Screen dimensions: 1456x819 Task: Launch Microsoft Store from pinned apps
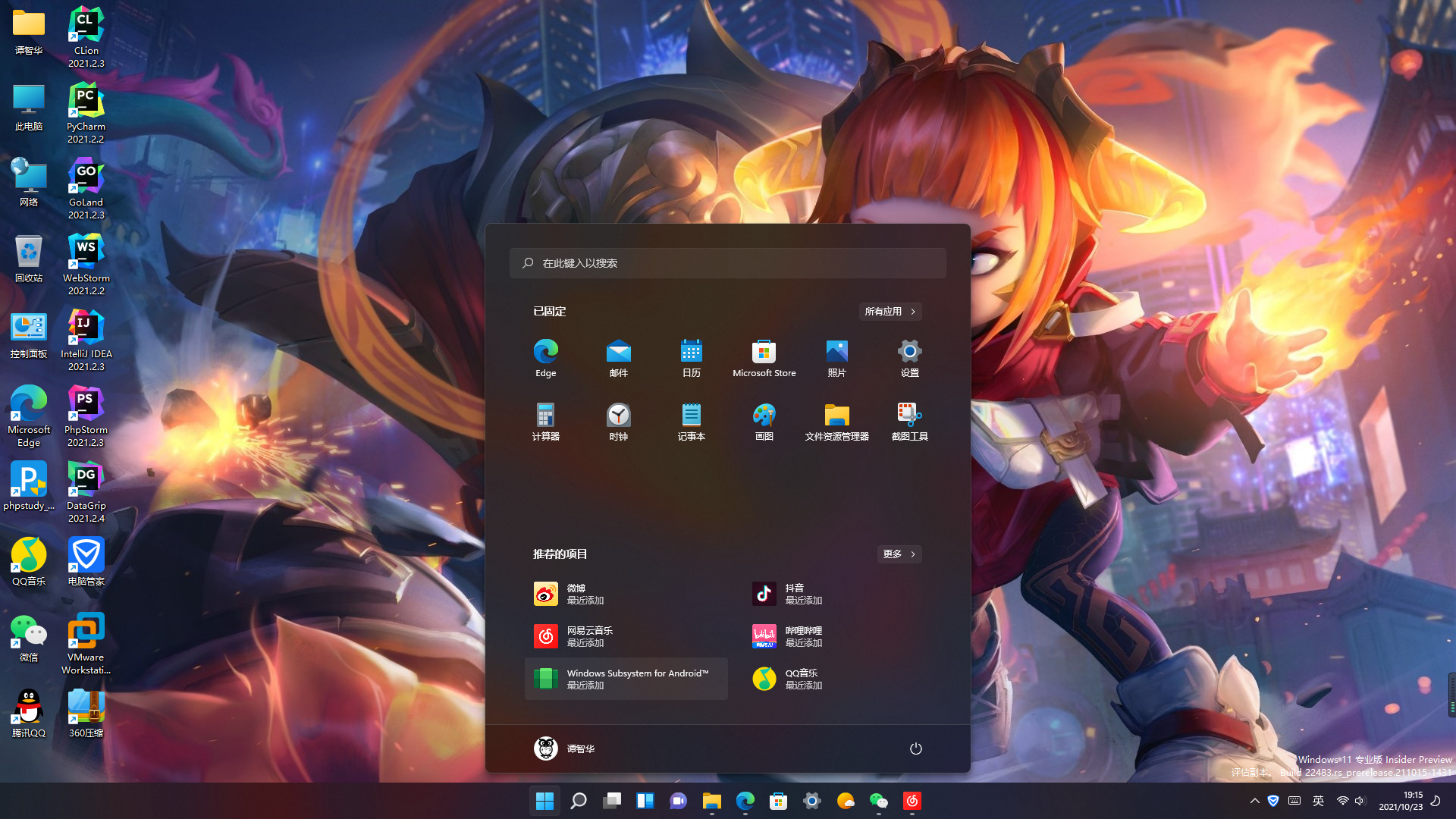click(x=764, y=357)
